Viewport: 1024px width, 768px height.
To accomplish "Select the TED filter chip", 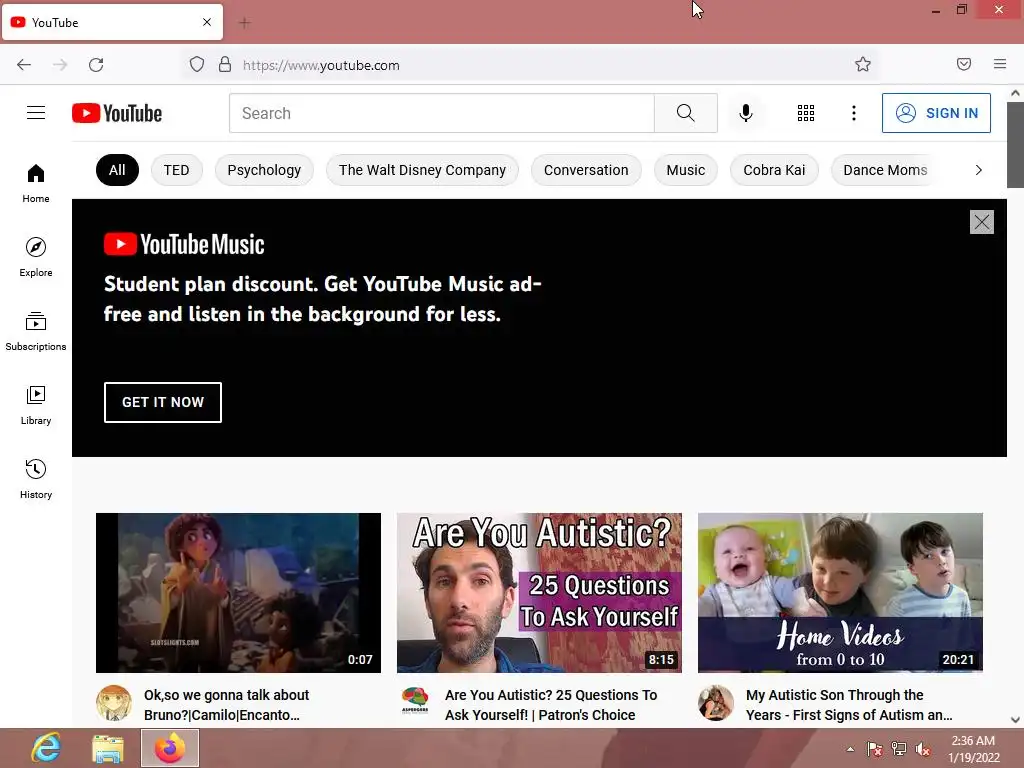I will 176,170.
